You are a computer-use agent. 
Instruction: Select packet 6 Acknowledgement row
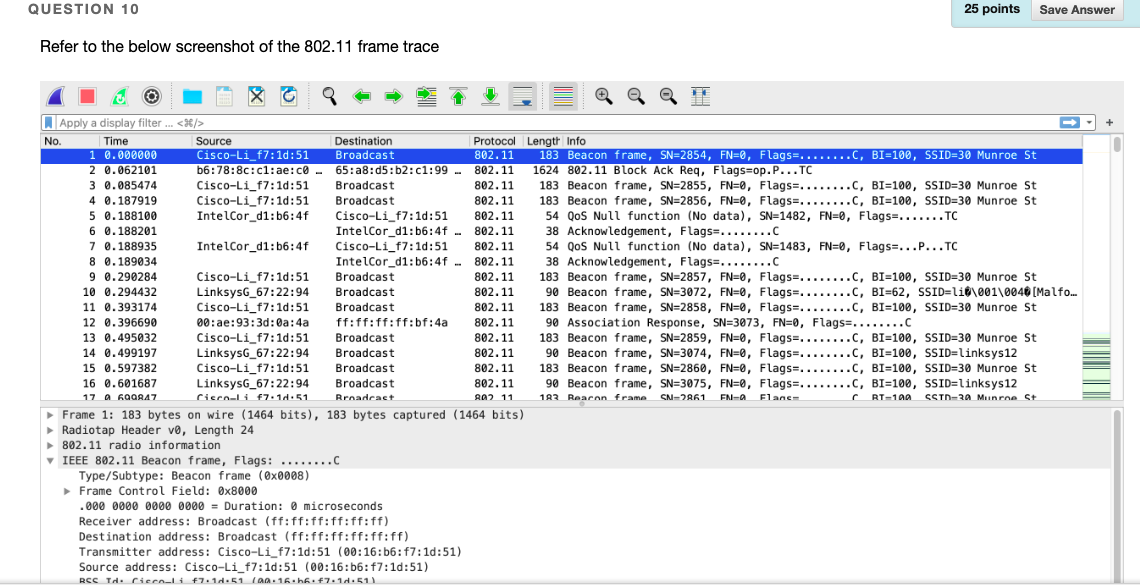click(x=562, y=232)
